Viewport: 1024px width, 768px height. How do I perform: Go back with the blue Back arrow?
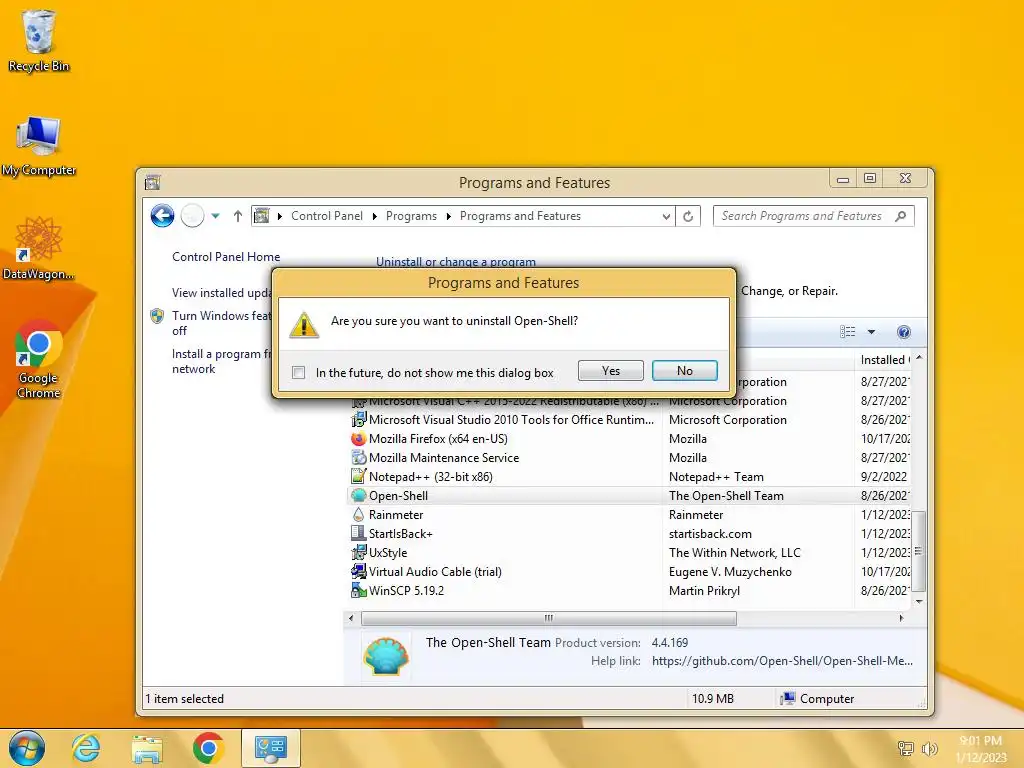click(x=162, y=216)
